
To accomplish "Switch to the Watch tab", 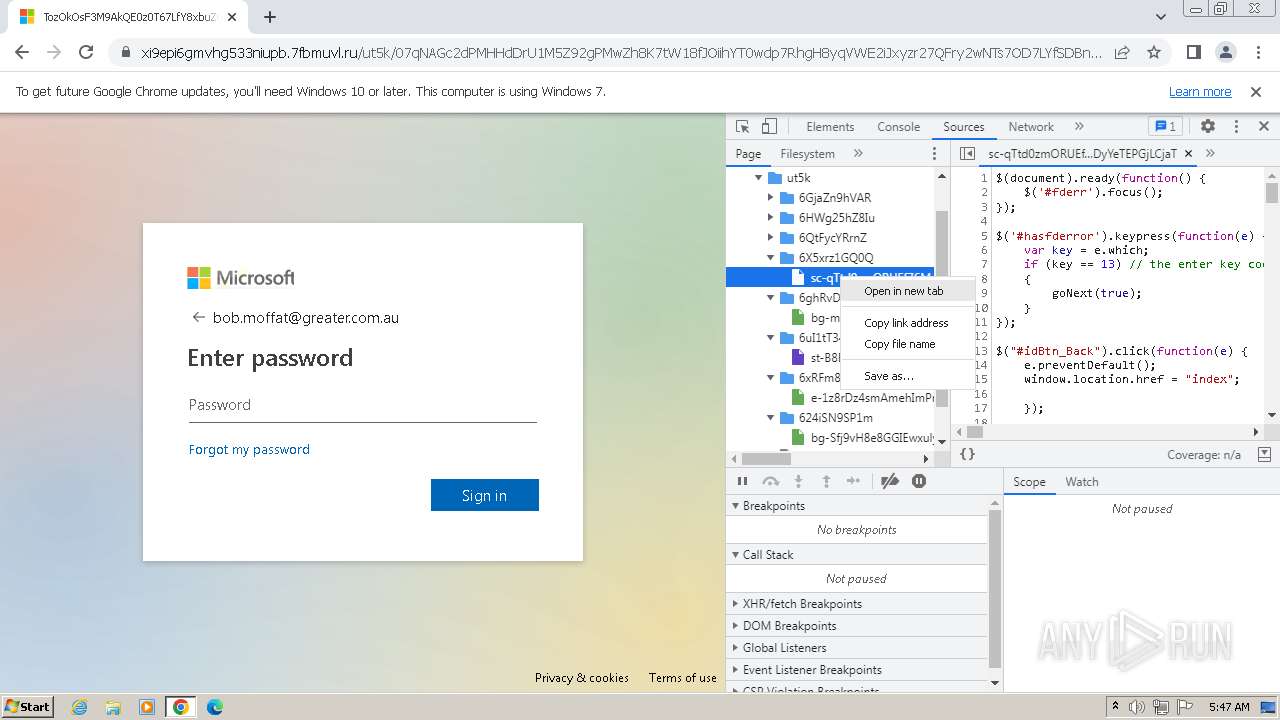I will [x=1082, y=482].
